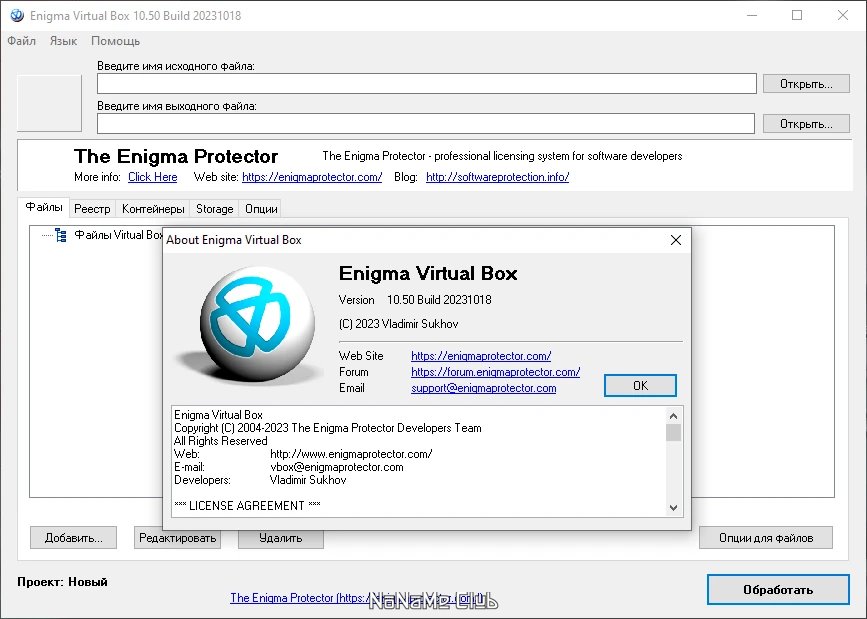Open enigmaprotector.com link in the banner

tap(312, 177)
